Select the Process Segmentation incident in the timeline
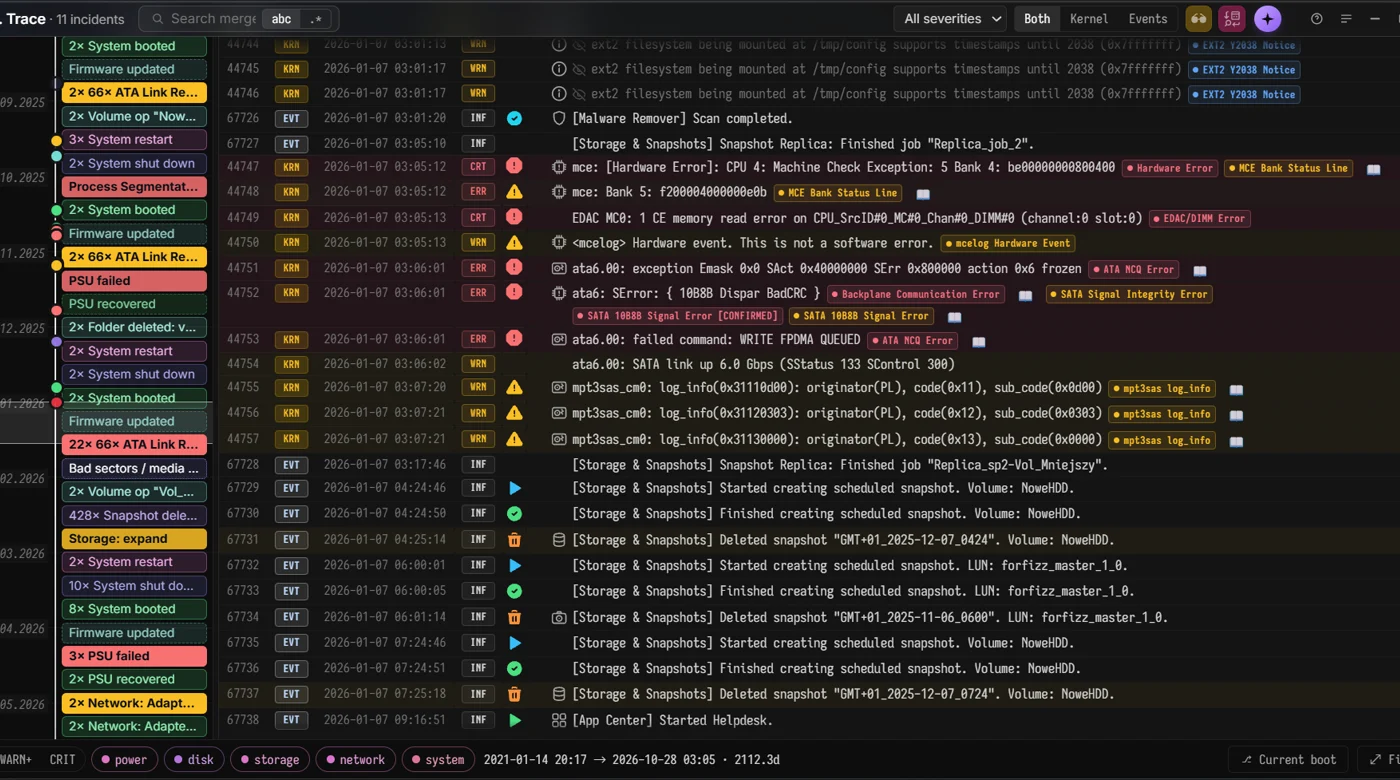Image resolution: width=1400 pixels, height=780 pixels. (x=134, y=187)
